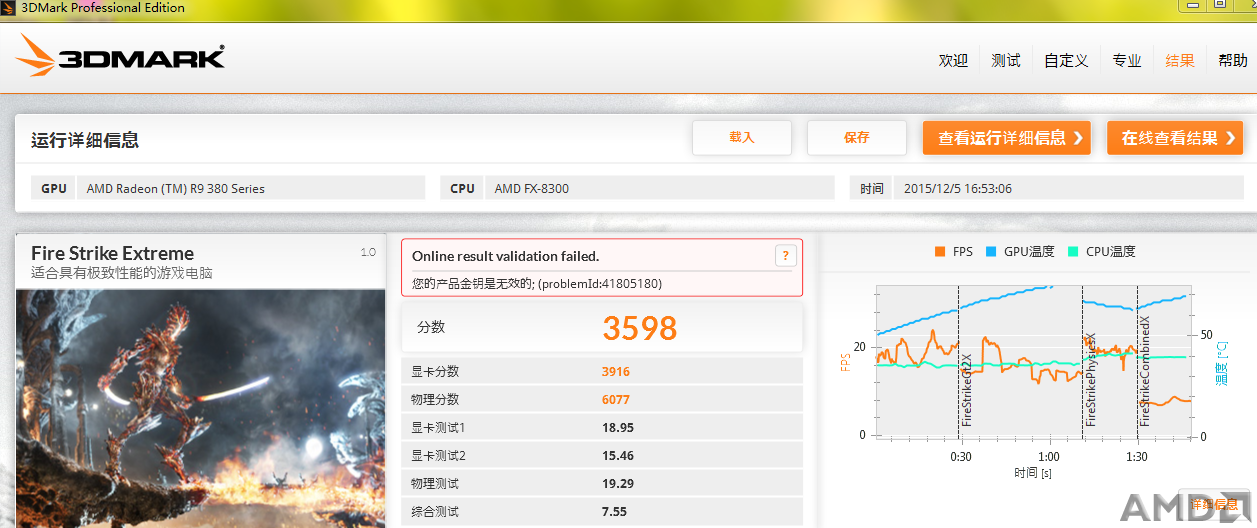This screenshot has width=1257, height=528.
Task: Click the 显卡测试1 value 18.95
Action: tap(618, 428)
